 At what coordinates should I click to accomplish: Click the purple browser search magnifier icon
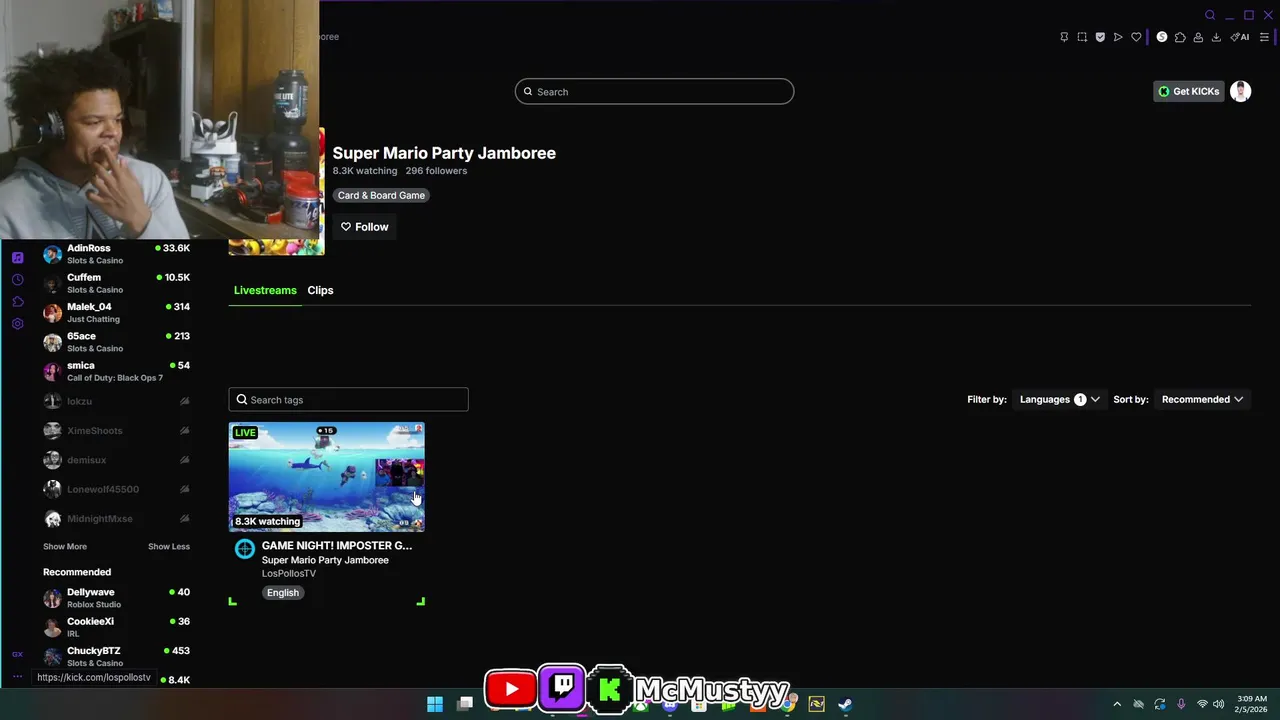coord(1210,15)
